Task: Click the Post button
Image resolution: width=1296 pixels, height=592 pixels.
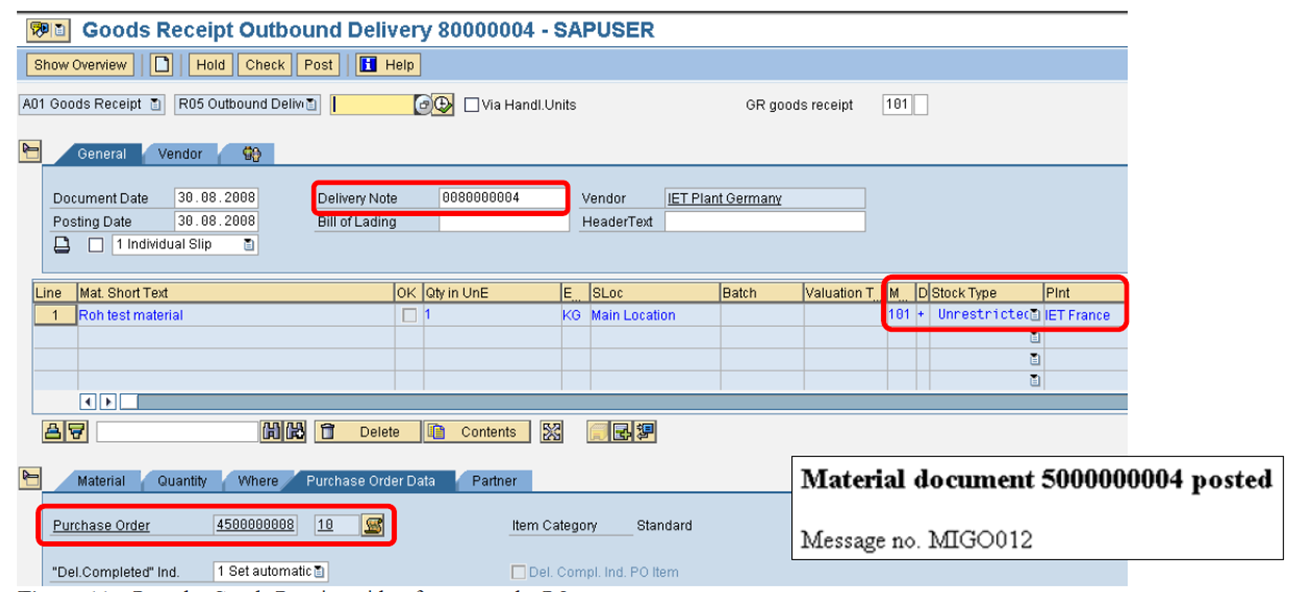Action: [x=318, y=65]
